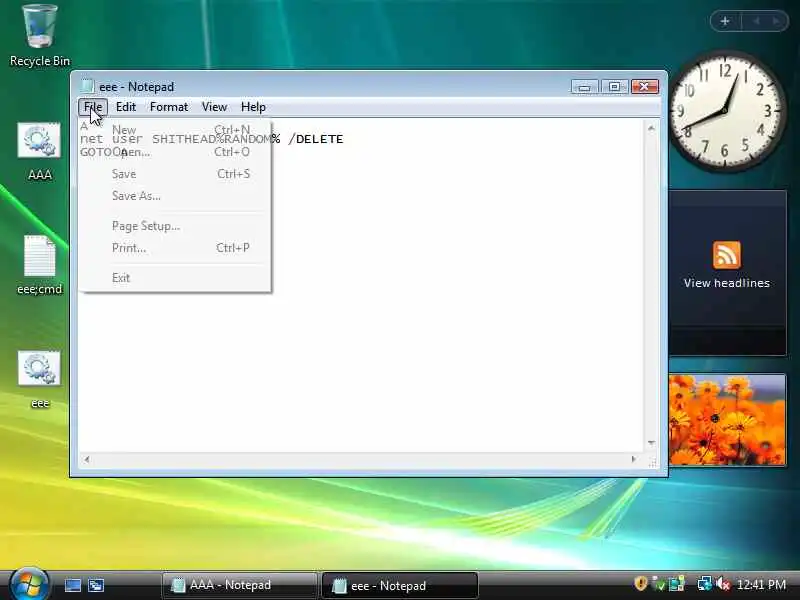Click the Notepad vertical scrollbar up arrow

pos(651,128)
